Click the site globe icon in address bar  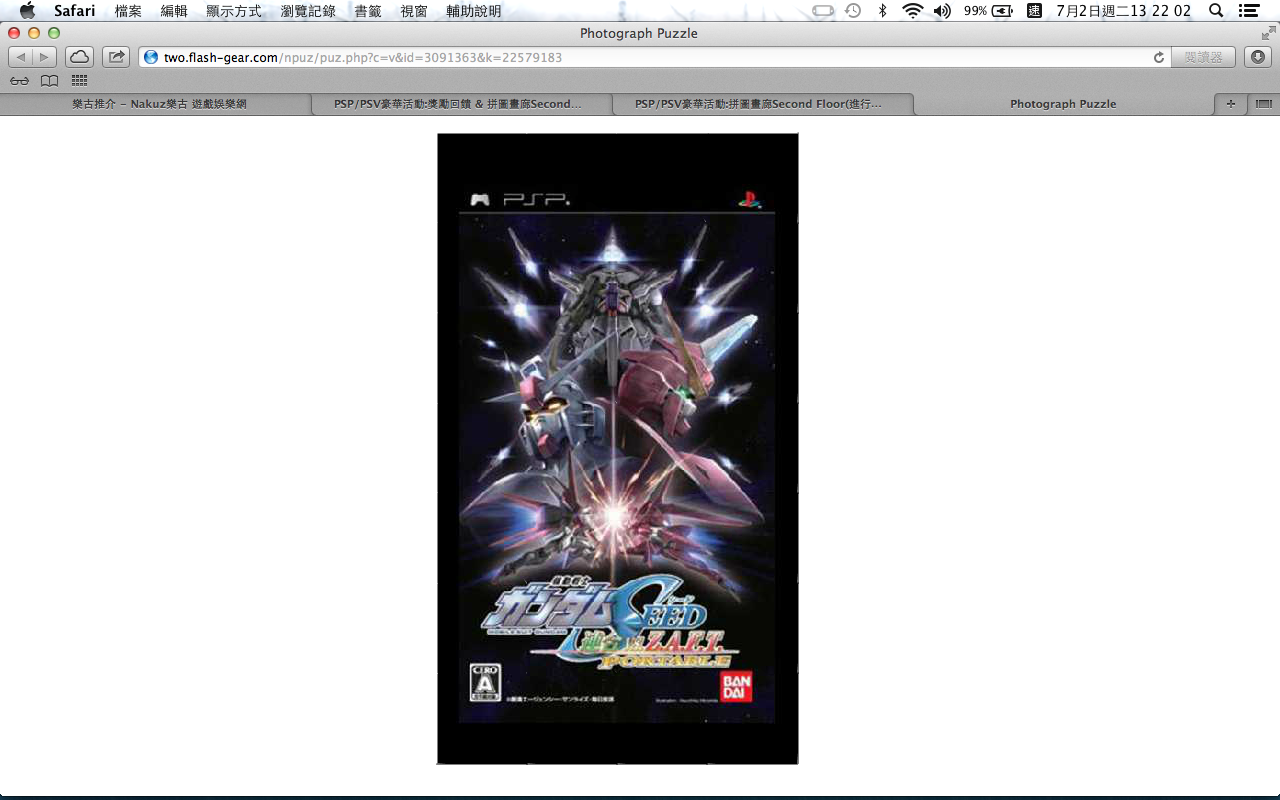coord(152,58)
